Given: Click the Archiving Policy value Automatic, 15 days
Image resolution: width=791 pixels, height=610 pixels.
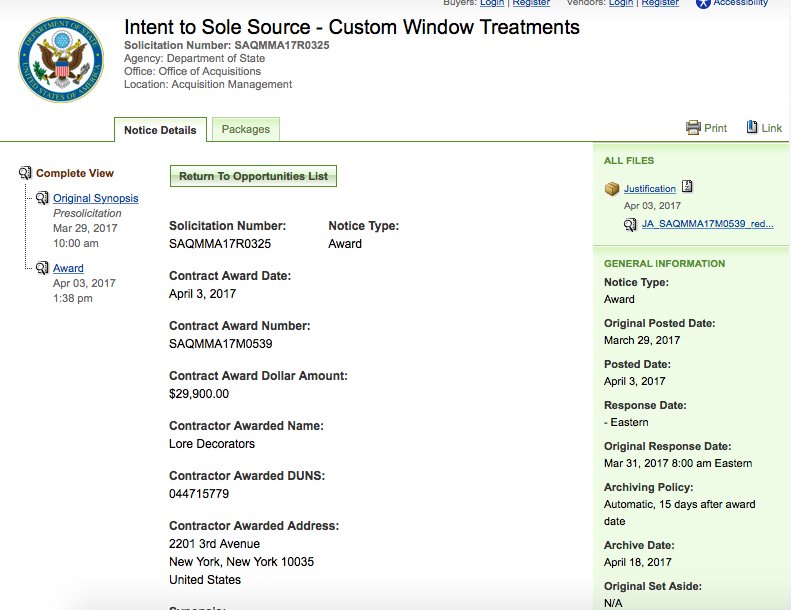Looking at the screenshot, I should [680, 513].
